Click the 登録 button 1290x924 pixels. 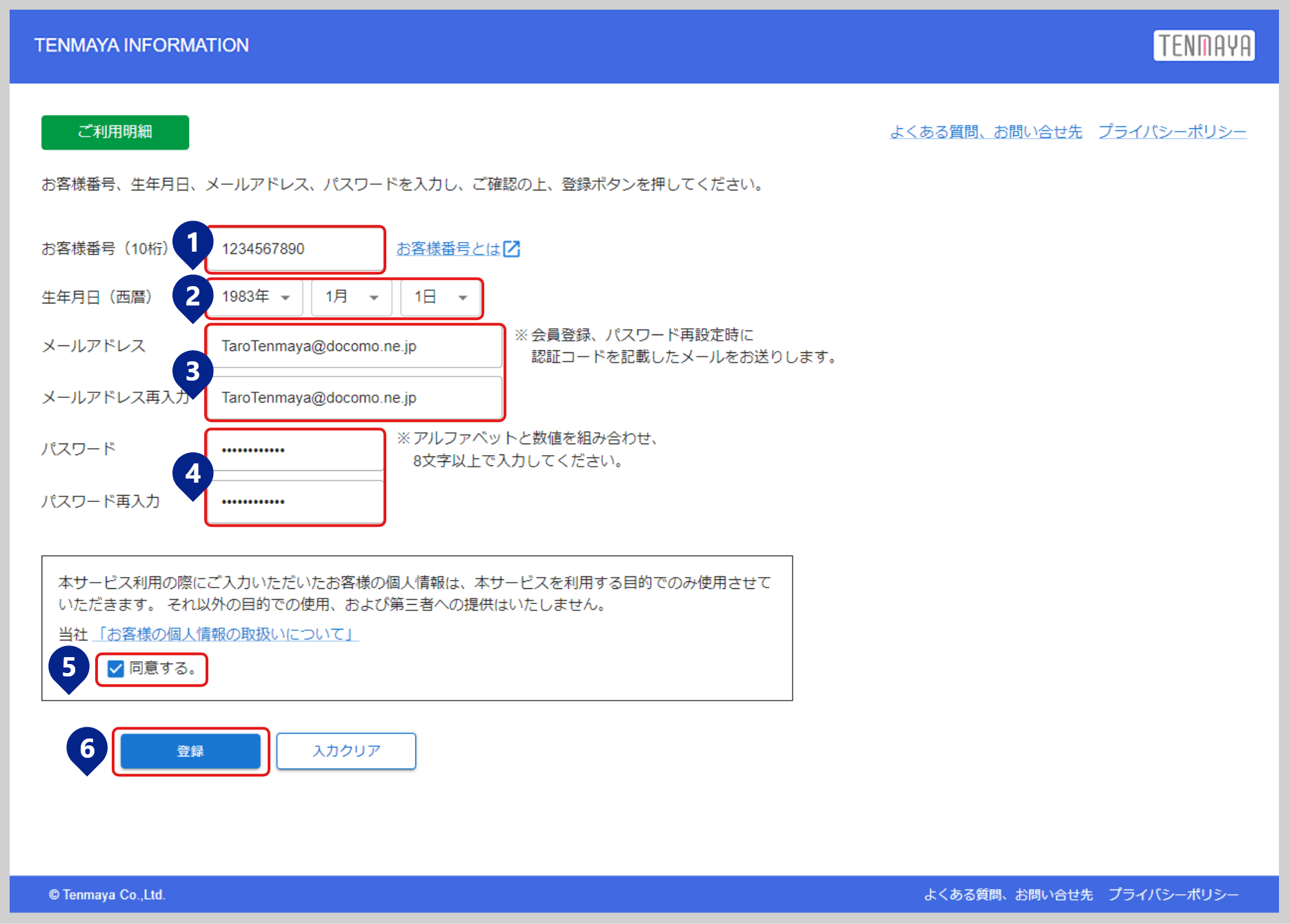coord(190,751)
